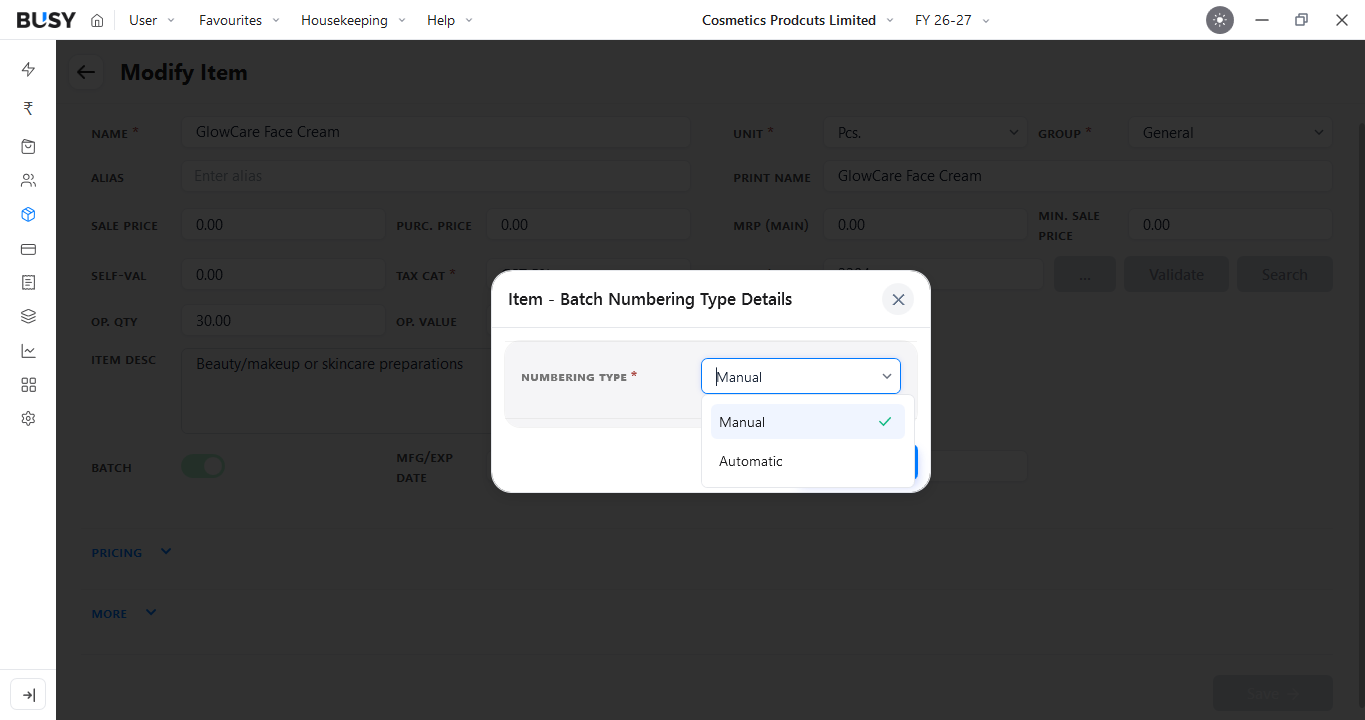Restore down the BUSY window
The image size is (1365, 720).
click(x=1301, y=20)
